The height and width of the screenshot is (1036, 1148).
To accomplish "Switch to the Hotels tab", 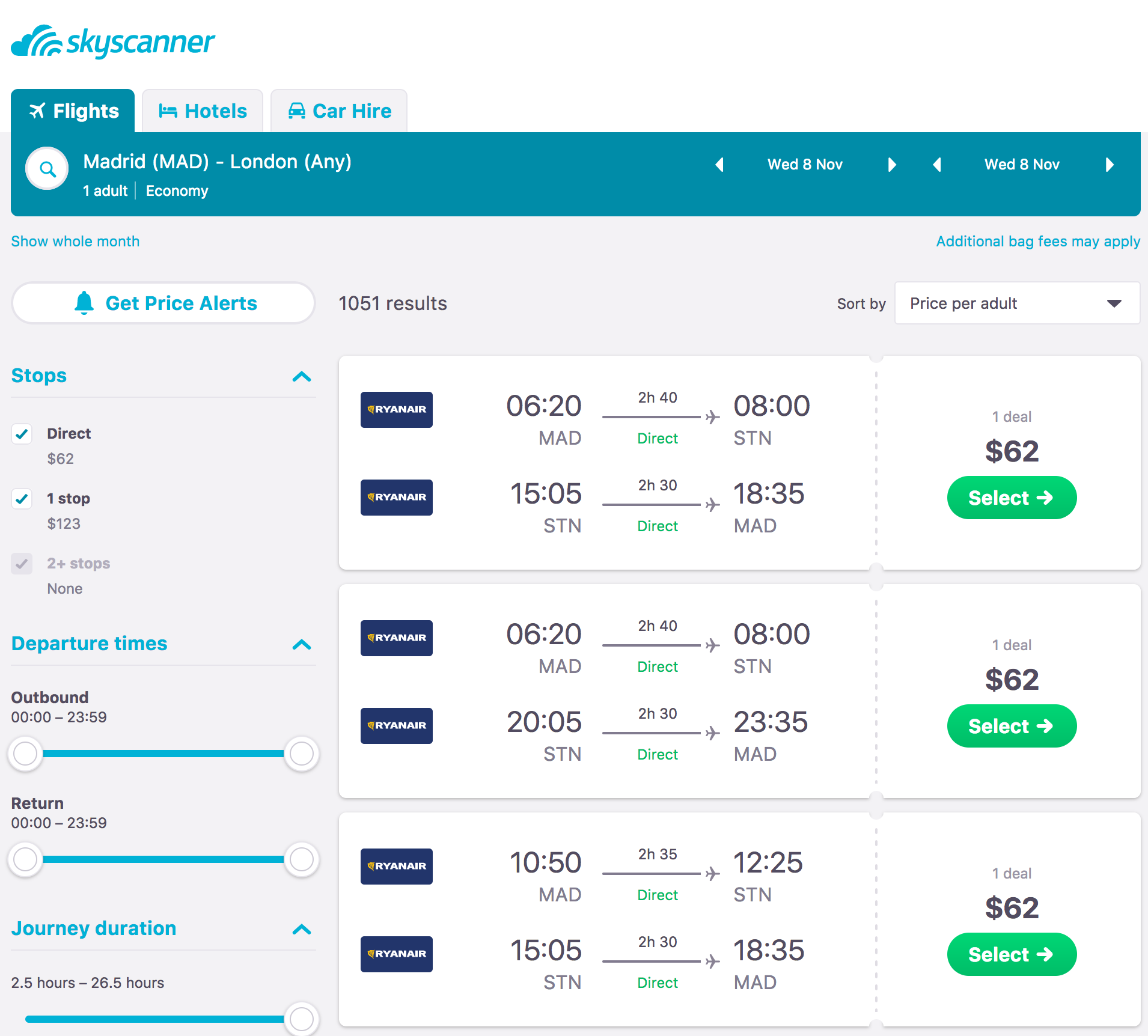I will (x=203, y=111).
